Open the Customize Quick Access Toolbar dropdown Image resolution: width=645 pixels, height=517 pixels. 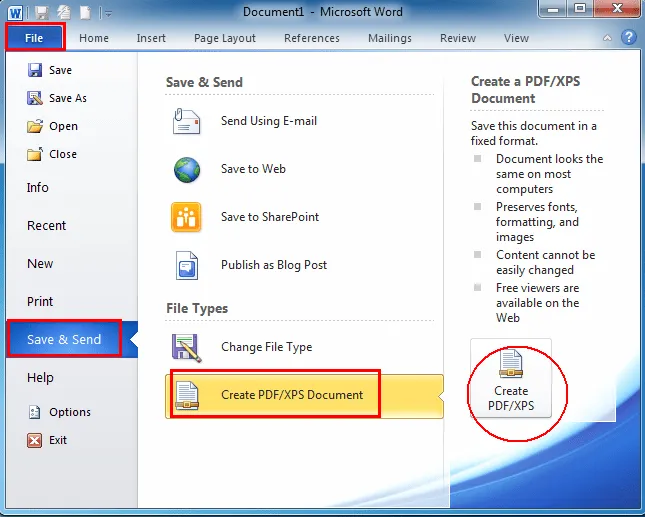coord(108,12)
